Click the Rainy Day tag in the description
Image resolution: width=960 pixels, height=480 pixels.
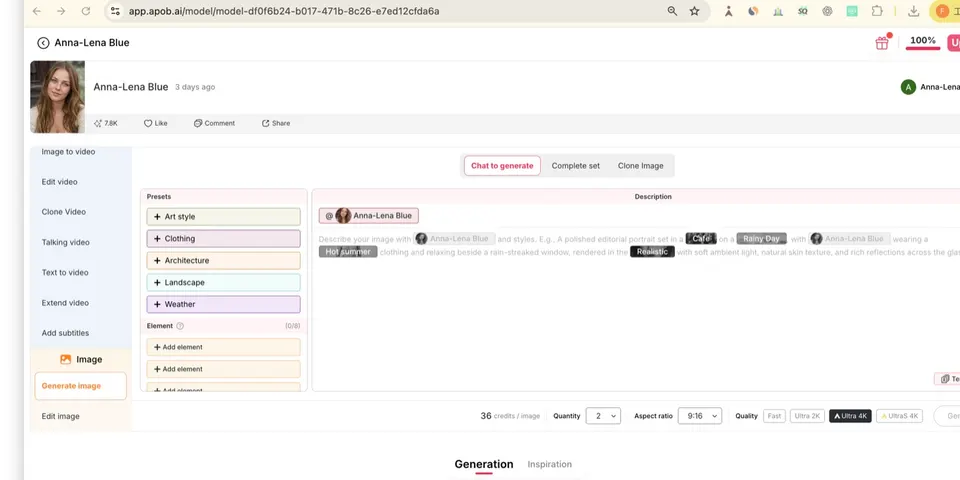pyautogui.click(x=762, y=239)
